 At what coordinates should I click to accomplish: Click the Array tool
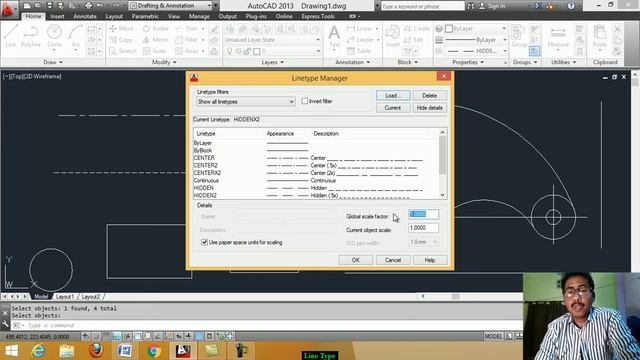(x=187, y=51)
